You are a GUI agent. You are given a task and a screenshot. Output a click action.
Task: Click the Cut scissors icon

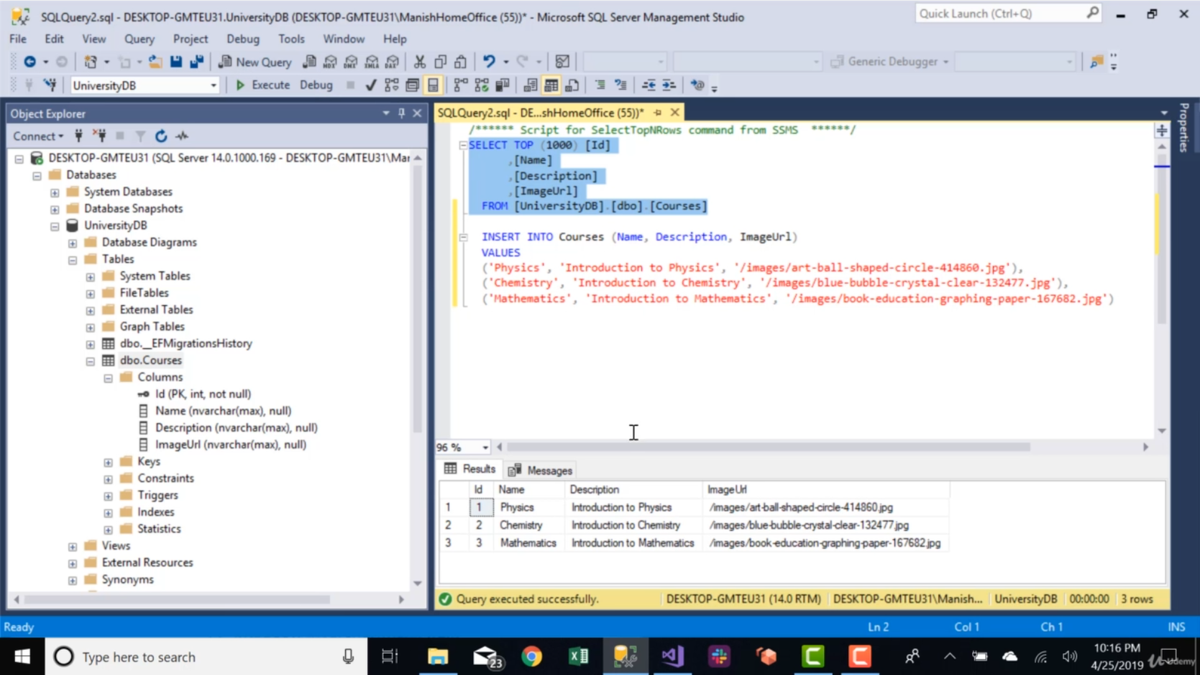(x=420, y=62)
